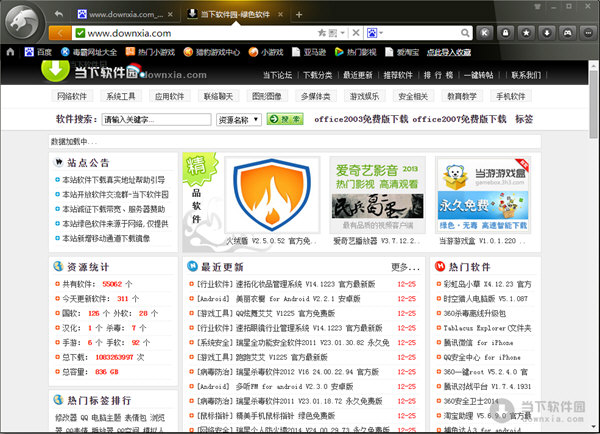Open the office2003免费版下载 link

point(361,119)
